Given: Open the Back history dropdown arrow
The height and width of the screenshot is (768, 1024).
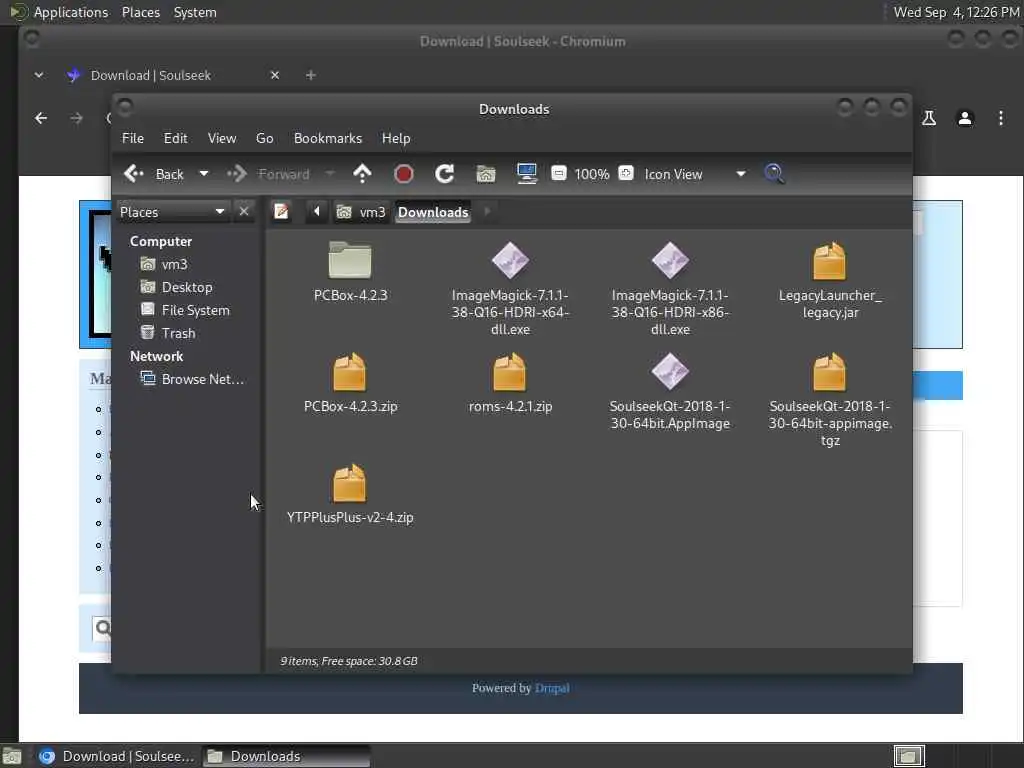Looking at the screenshot, I should click(x=204, y=174).
